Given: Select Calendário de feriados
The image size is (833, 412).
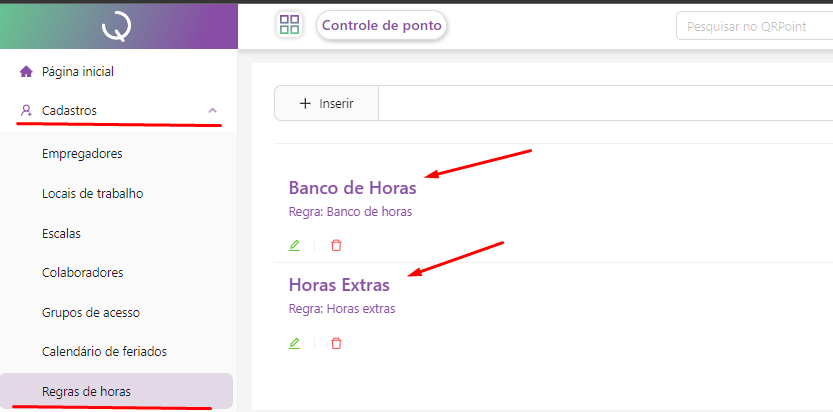Looking at the screenshot, I should (104, 351).
